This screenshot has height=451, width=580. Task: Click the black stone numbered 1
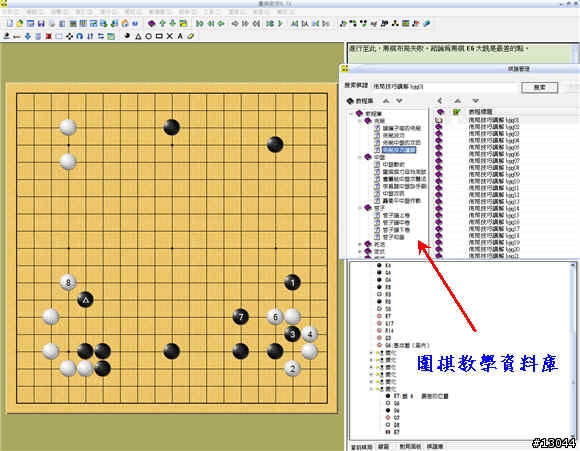point(292,283)
